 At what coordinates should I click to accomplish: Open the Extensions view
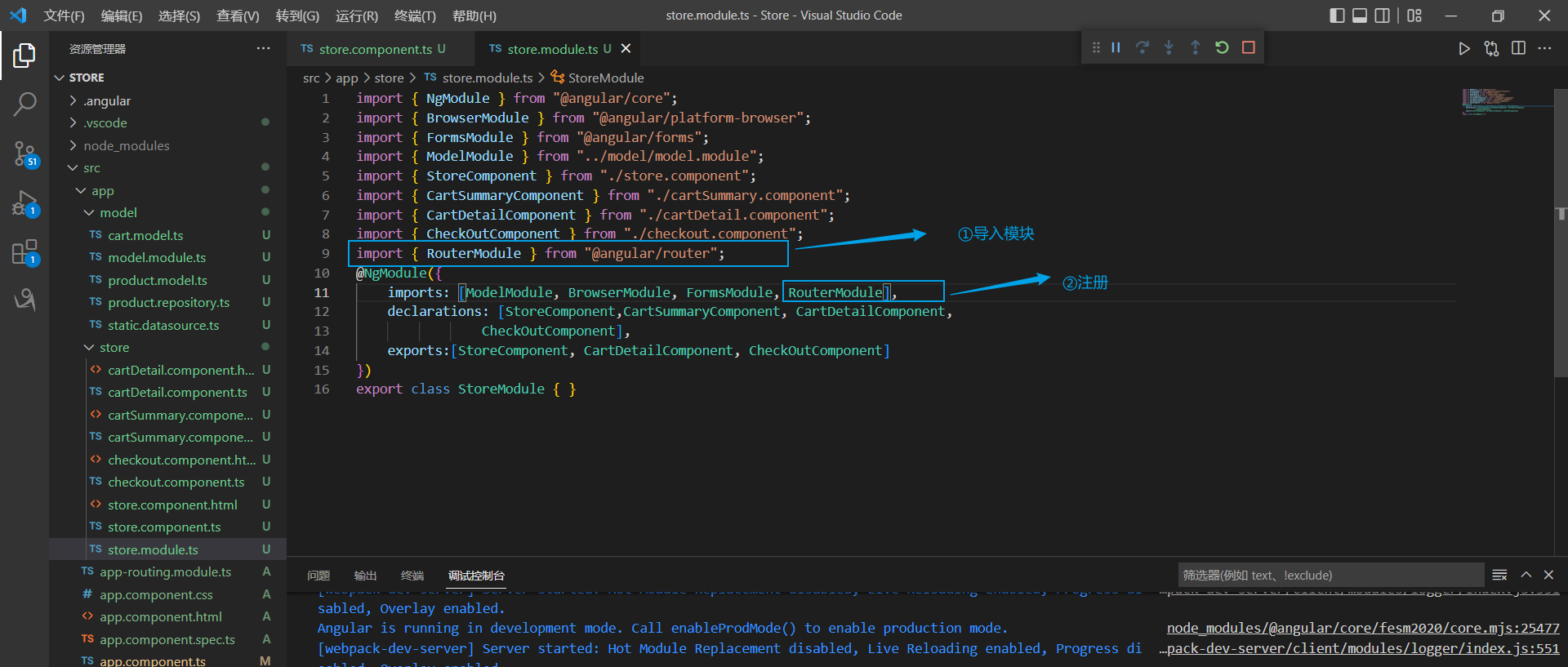(x=24, y=252)
